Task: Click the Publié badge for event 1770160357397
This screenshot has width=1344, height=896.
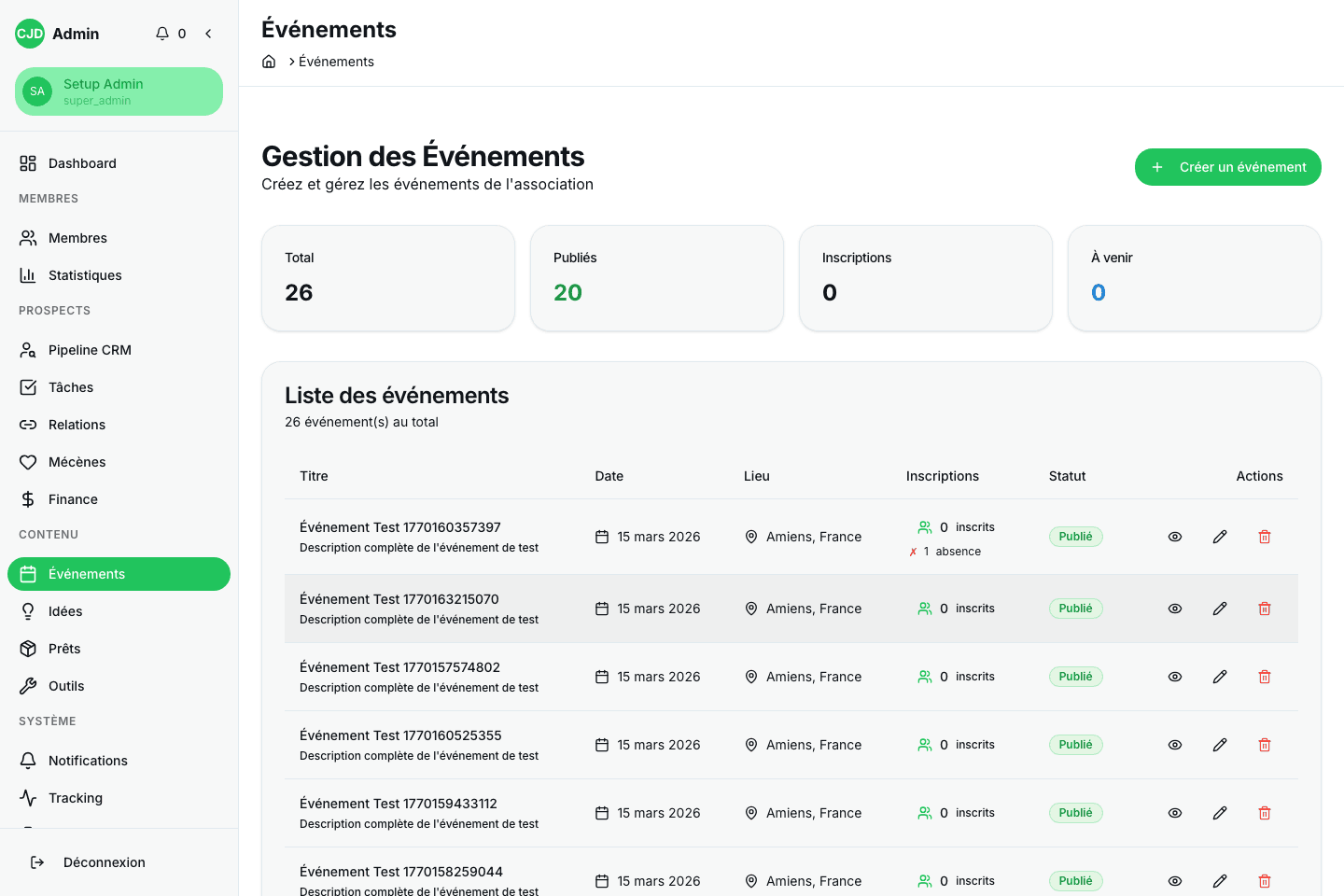Action: pyautogui.click(x=1076, y=537)
